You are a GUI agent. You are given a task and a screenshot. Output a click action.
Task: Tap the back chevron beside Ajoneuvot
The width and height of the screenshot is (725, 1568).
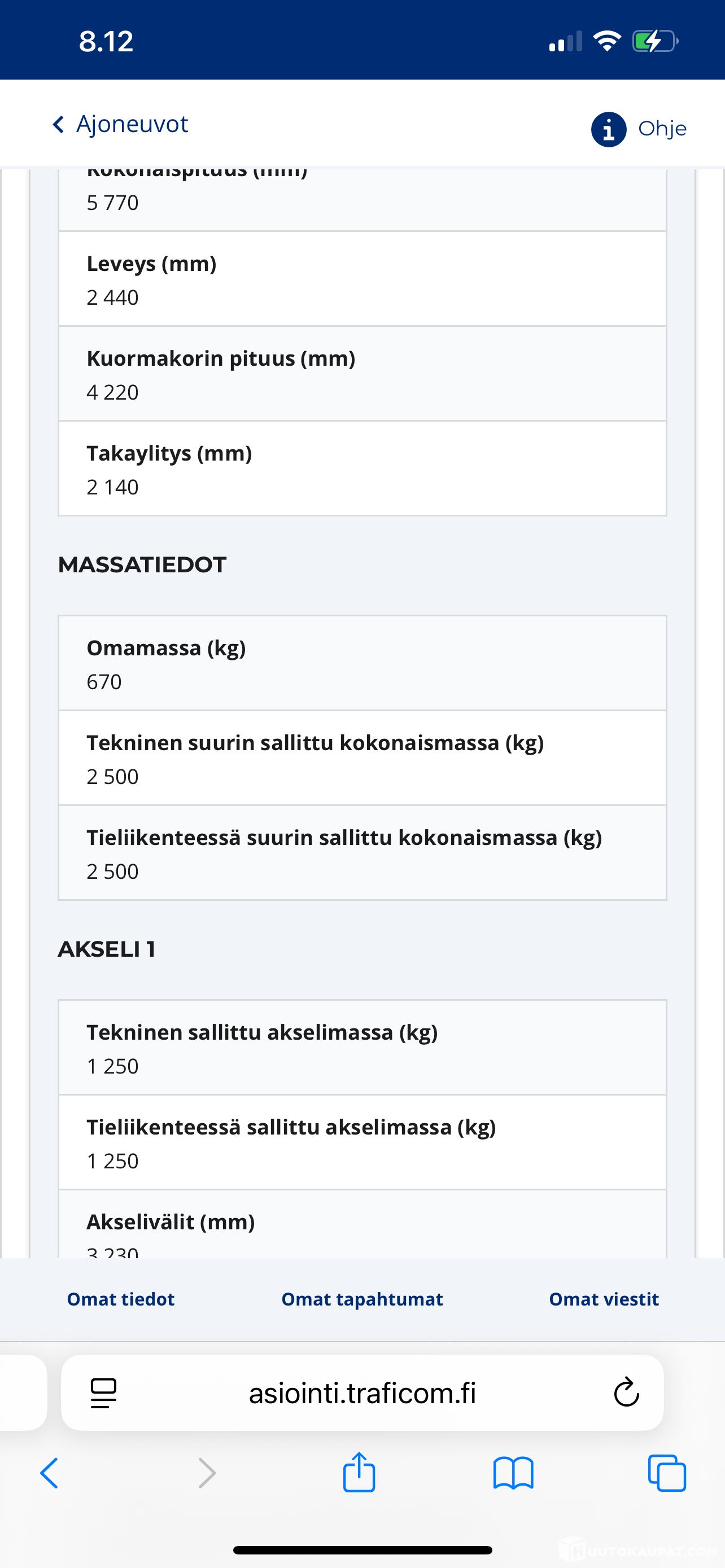(x=58, y=125)
